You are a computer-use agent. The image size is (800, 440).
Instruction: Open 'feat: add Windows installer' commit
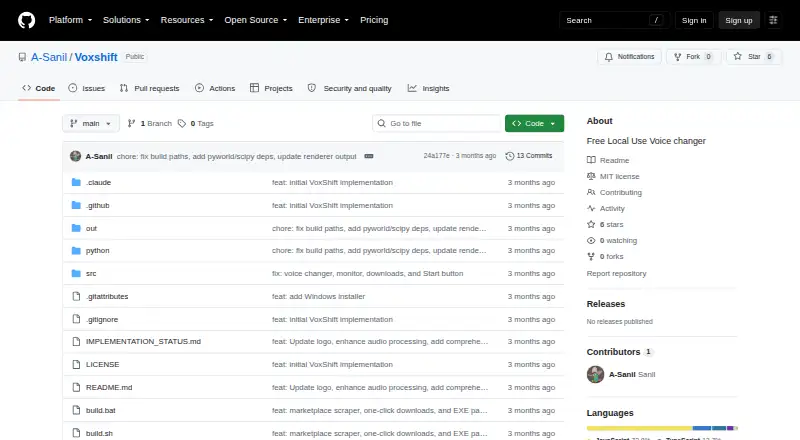coord(318,297)
